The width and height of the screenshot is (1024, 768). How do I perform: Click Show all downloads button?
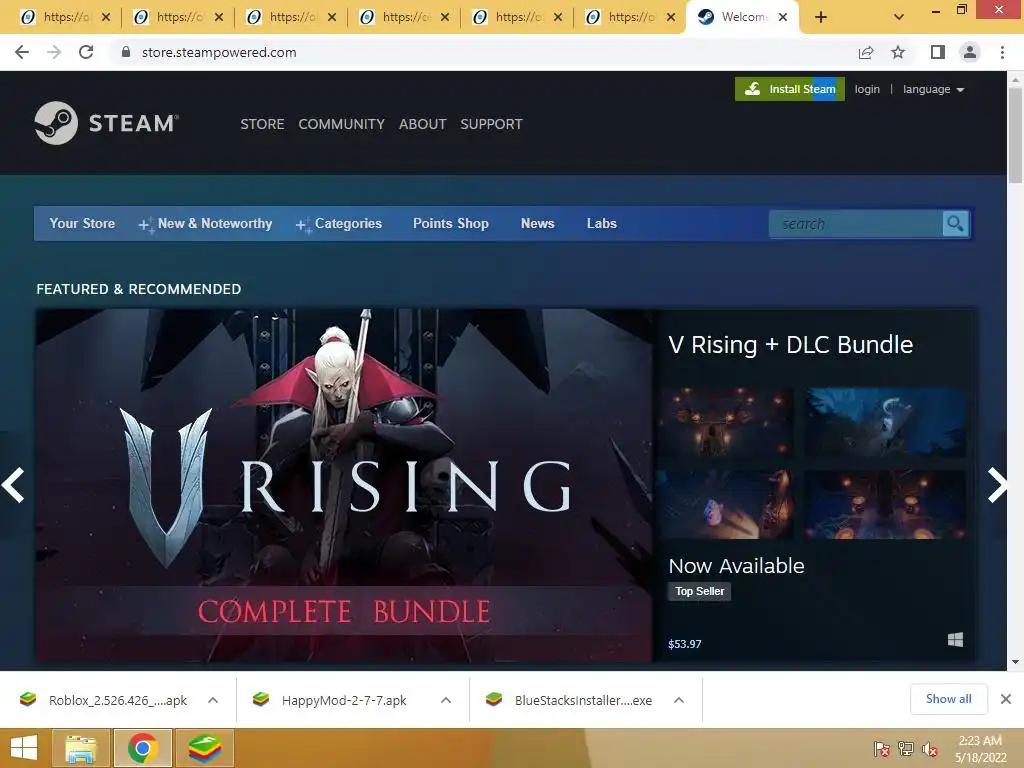tap(948, 699)
